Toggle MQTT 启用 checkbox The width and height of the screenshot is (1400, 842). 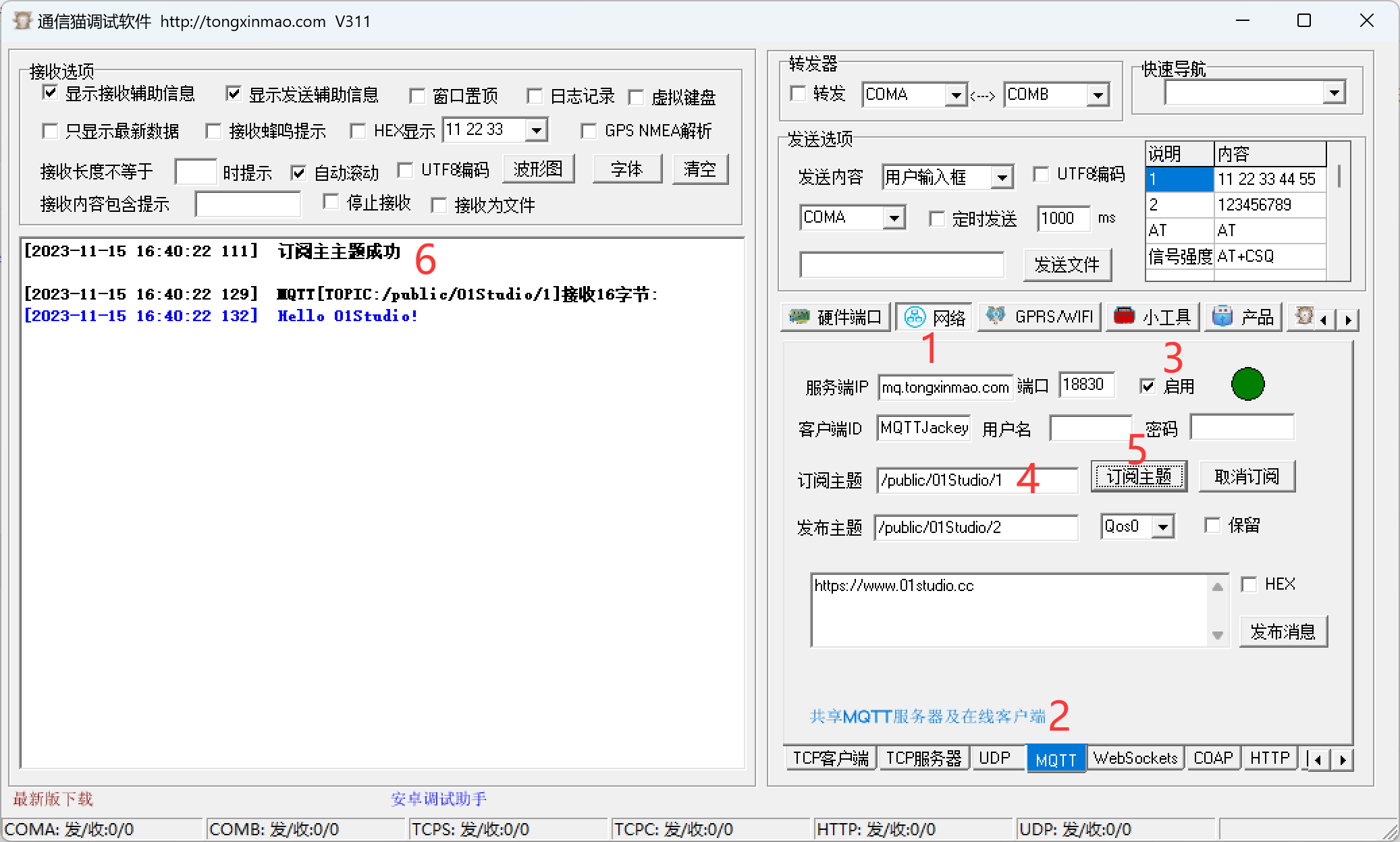click(1148, 386)
